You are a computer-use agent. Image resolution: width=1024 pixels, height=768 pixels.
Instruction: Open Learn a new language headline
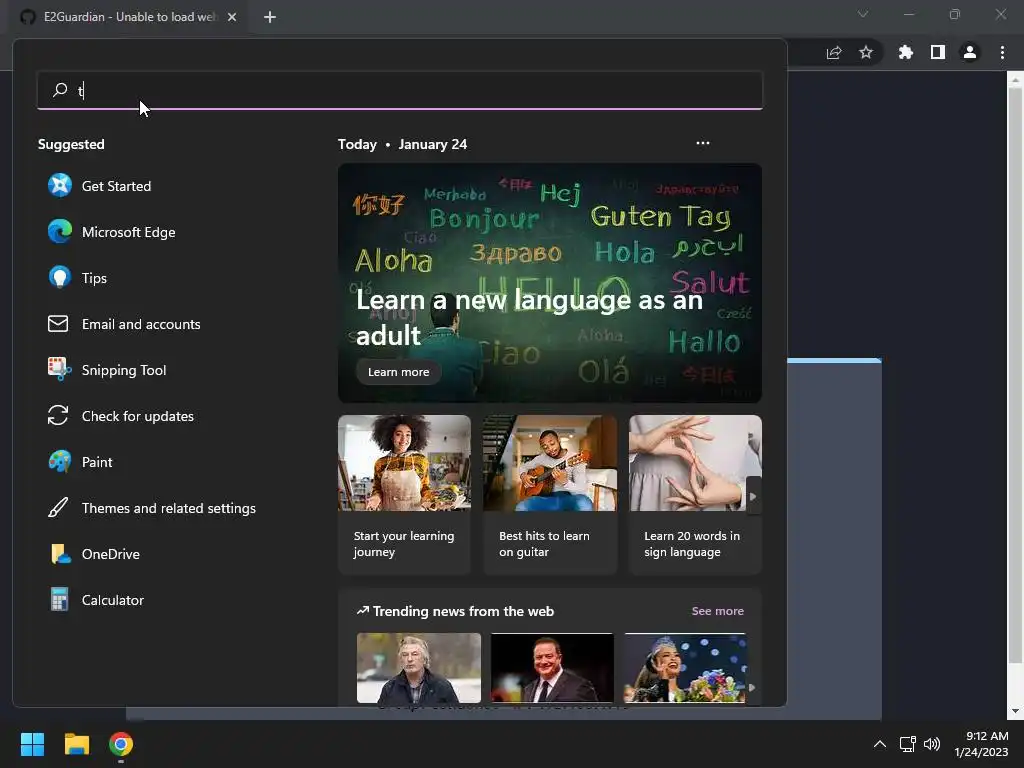tap(529, 317)
